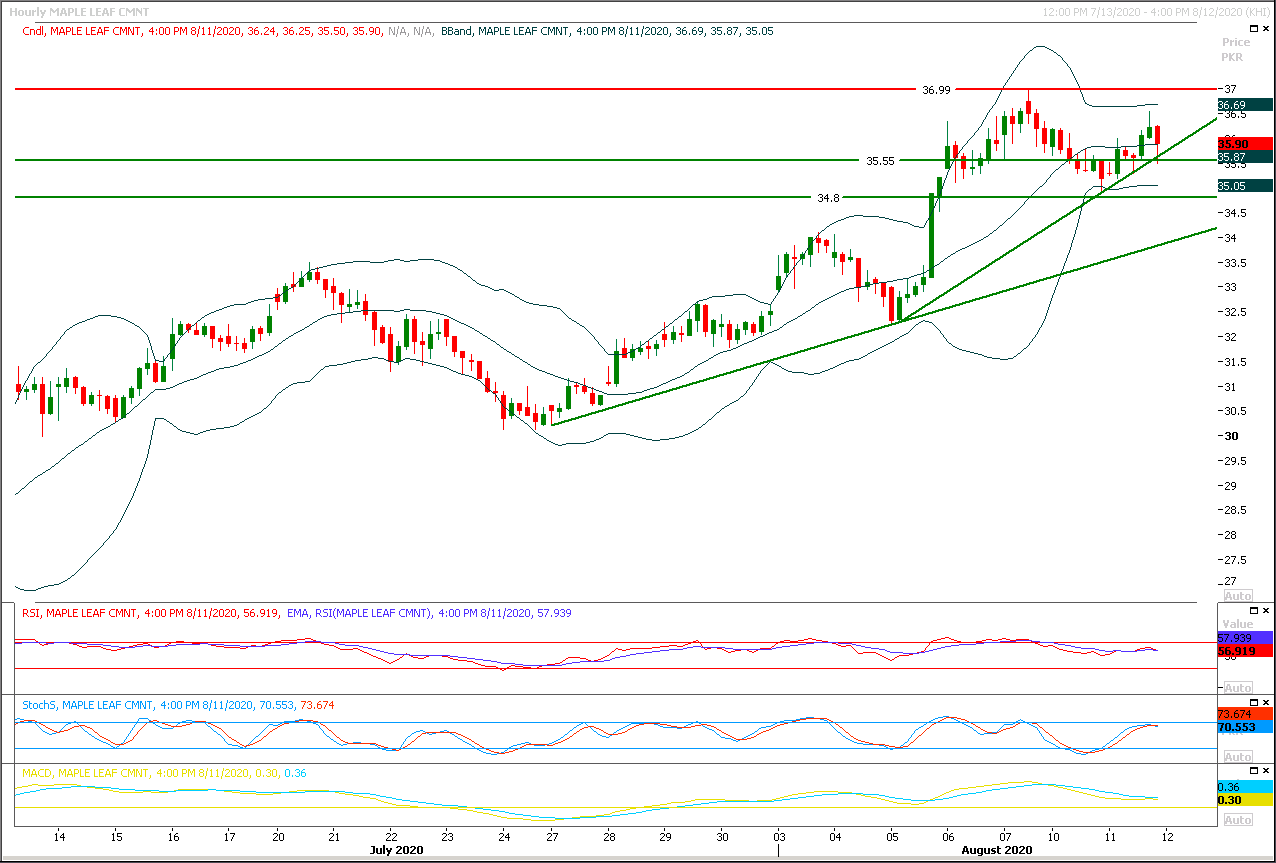Click date 11 on the time axis
The width and height of the screenshot is (1276, 863).
click(1111, 836)
